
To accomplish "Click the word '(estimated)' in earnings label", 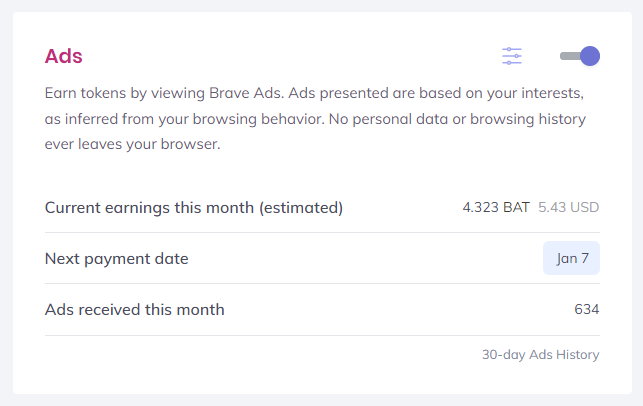I will click(301, 208).
